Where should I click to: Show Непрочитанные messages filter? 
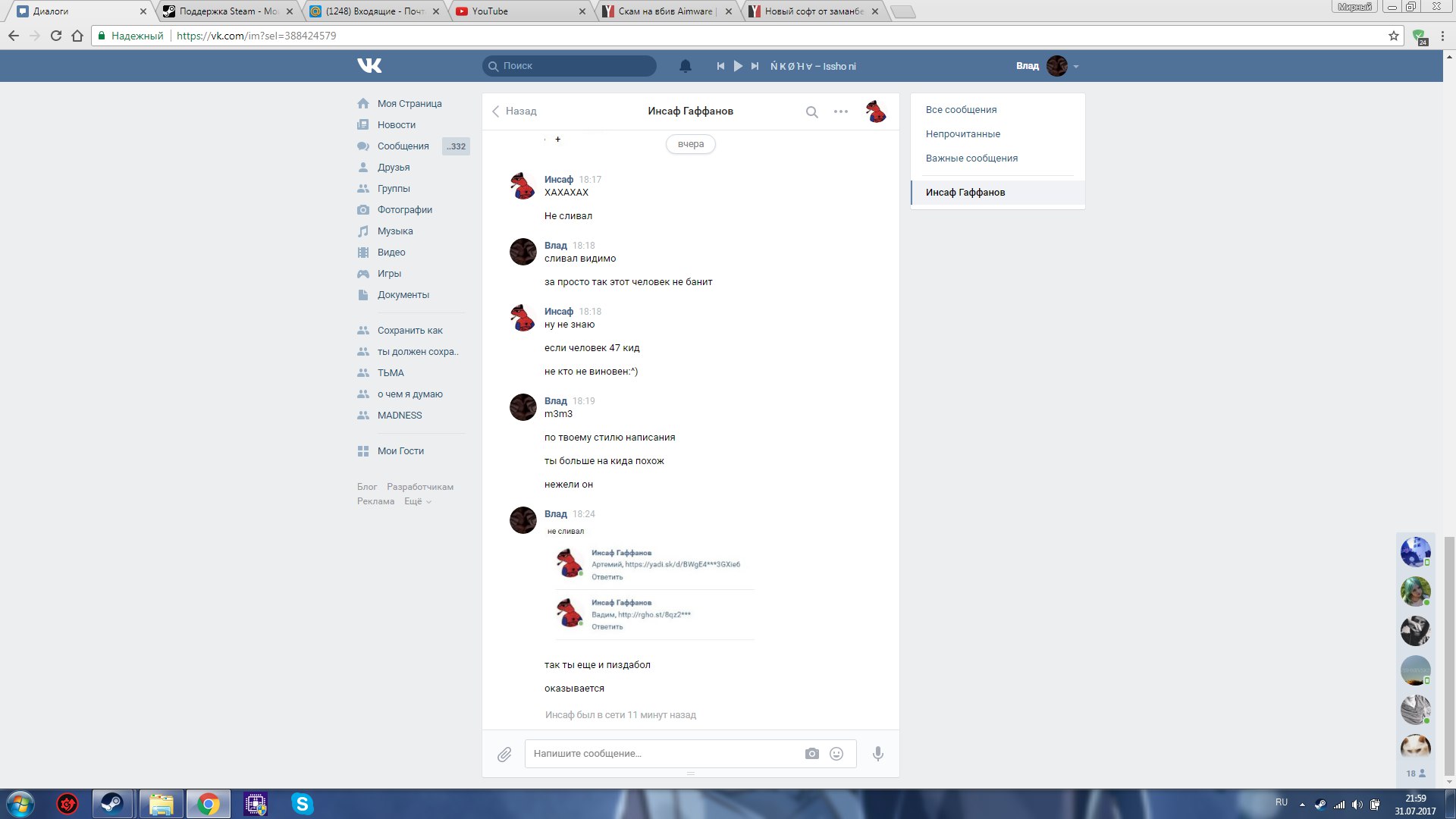tap(962, 134)
